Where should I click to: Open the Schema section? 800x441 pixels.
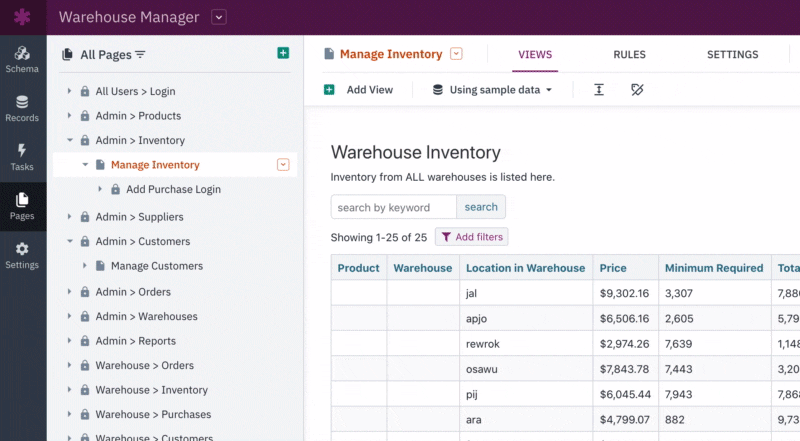click(22, 60)
